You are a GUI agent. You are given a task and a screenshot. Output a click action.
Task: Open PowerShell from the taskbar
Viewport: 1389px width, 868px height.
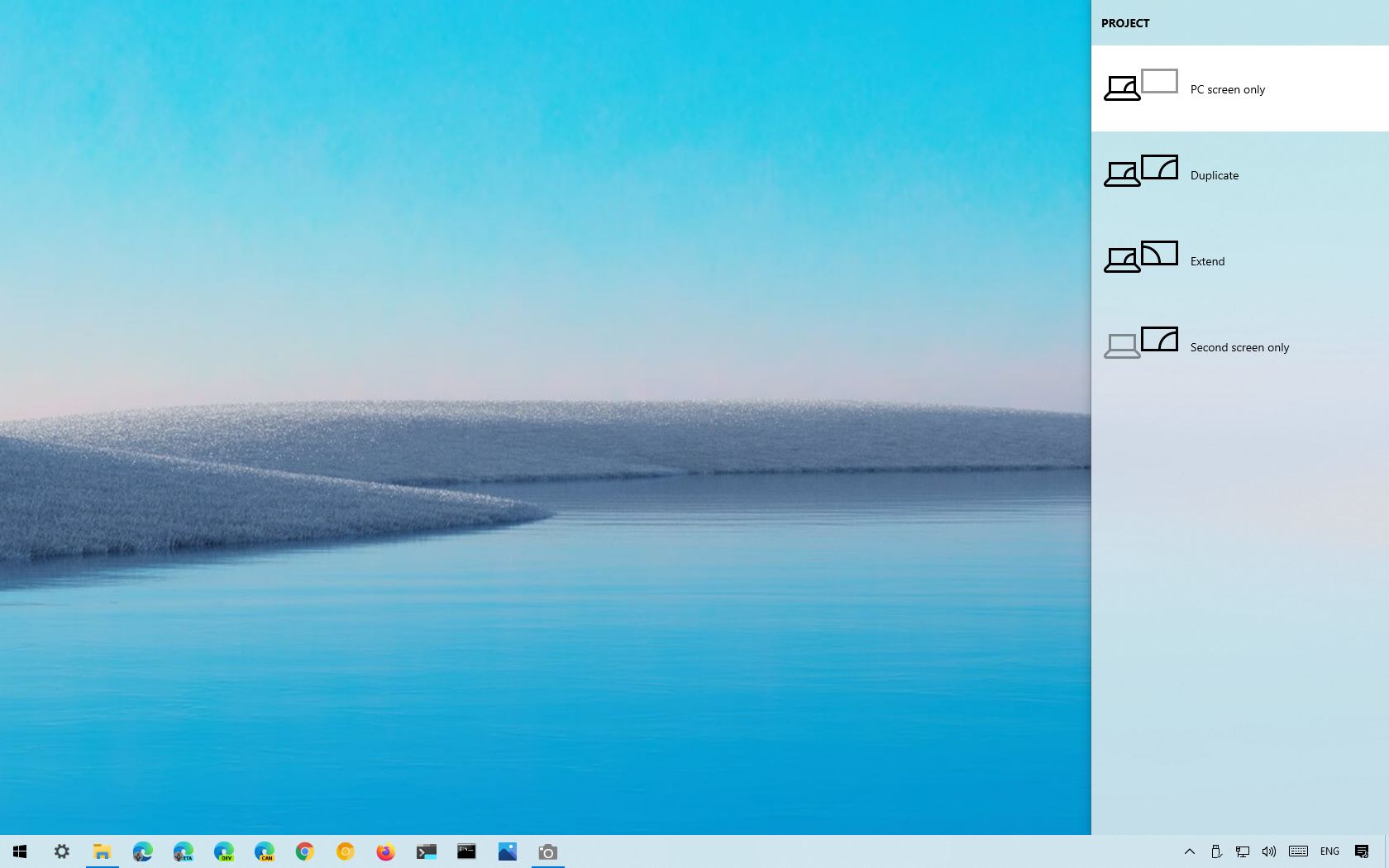pos(427,851)
